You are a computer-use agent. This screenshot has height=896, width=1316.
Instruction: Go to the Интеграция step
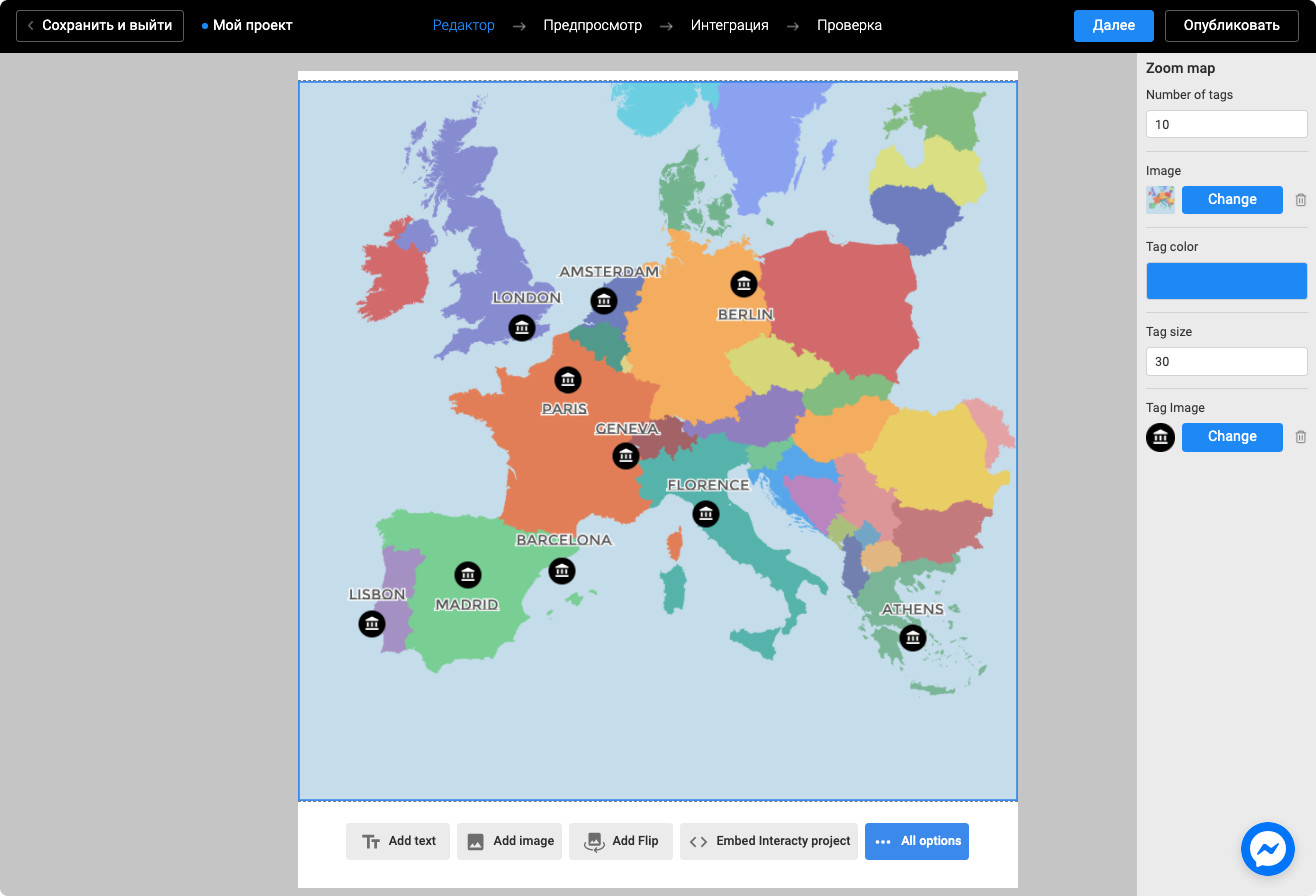point(730,25)
